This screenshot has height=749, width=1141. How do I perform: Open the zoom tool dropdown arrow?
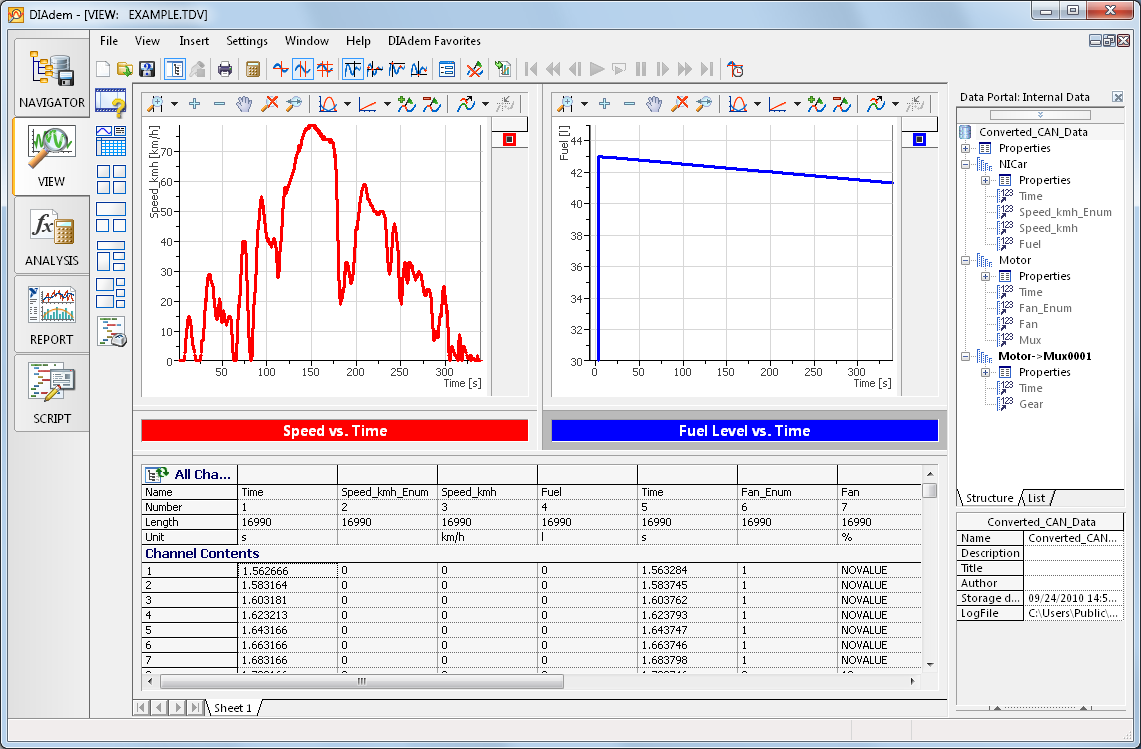(172, 103)
